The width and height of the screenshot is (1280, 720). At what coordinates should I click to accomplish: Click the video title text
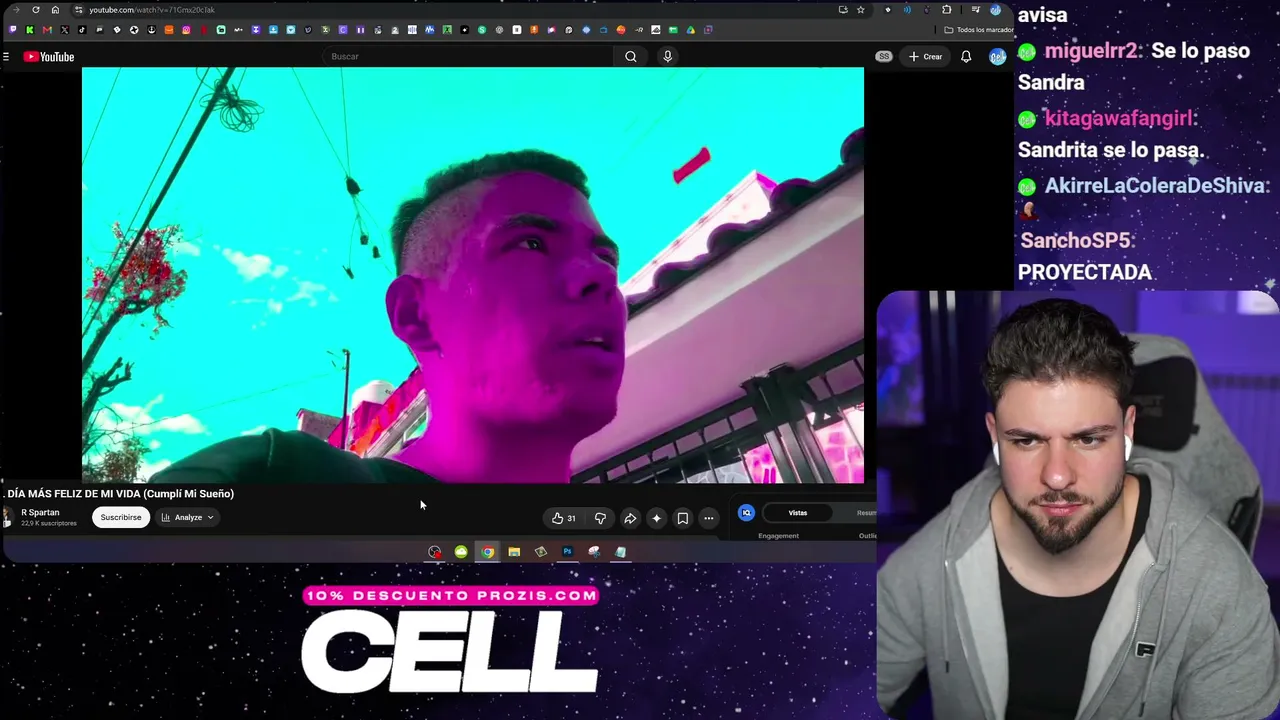tap(120, 494)
